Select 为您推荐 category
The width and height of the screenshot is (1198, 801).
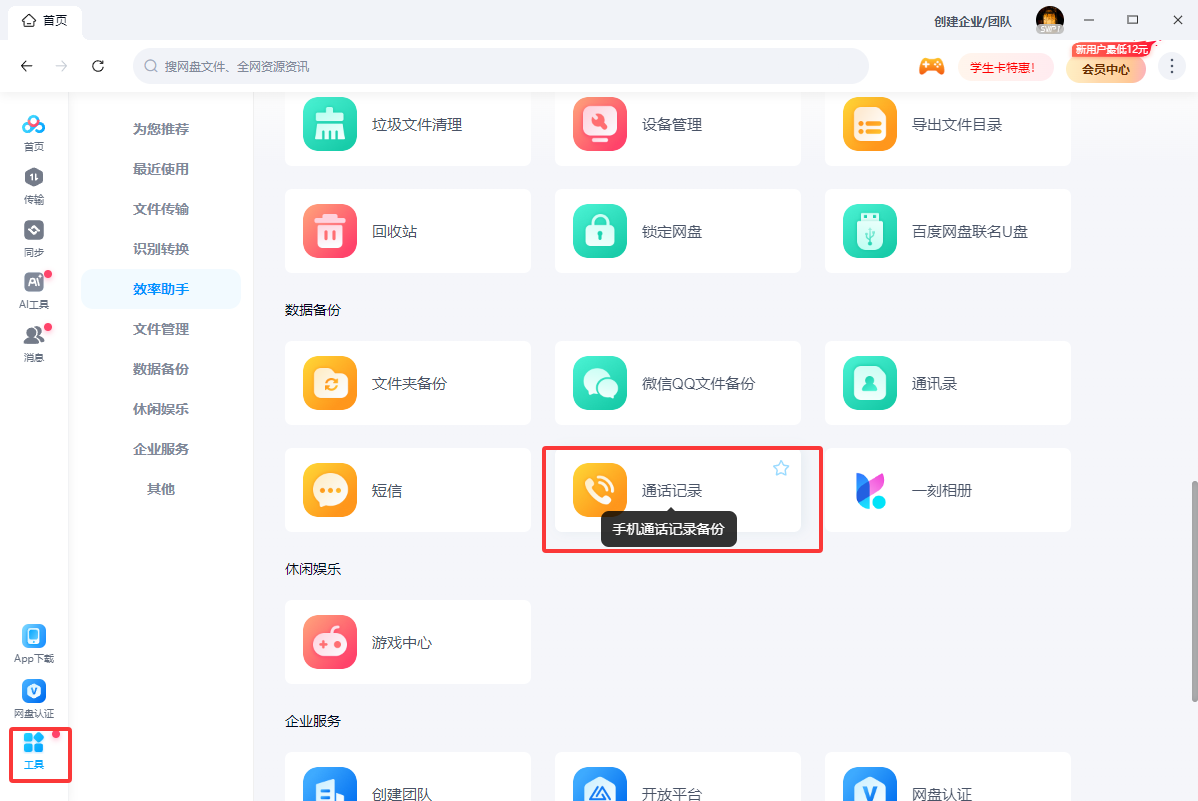pyautogui.click(x=160, y=129)
